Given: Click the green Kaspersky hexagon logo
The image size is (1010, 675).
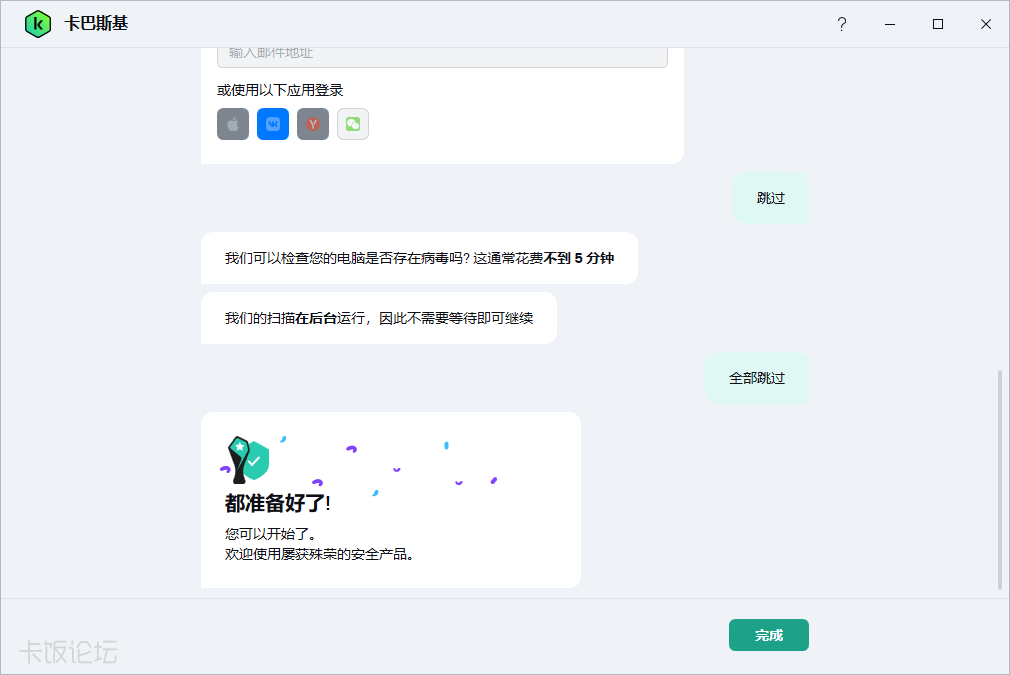Looking at the screenshot, I should pos(38,24).
